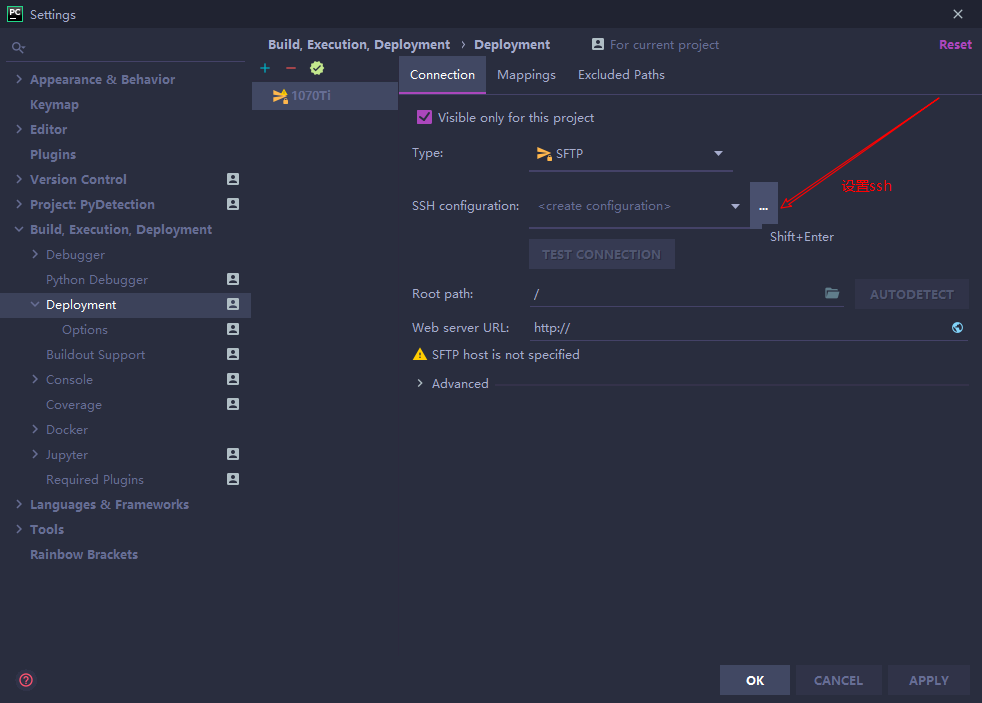Image resolution: width=982 pixels, height=703 pixels.
Task: Click Build, Execution, Deployment breadcrumb
Action: [x=359, y=44]
